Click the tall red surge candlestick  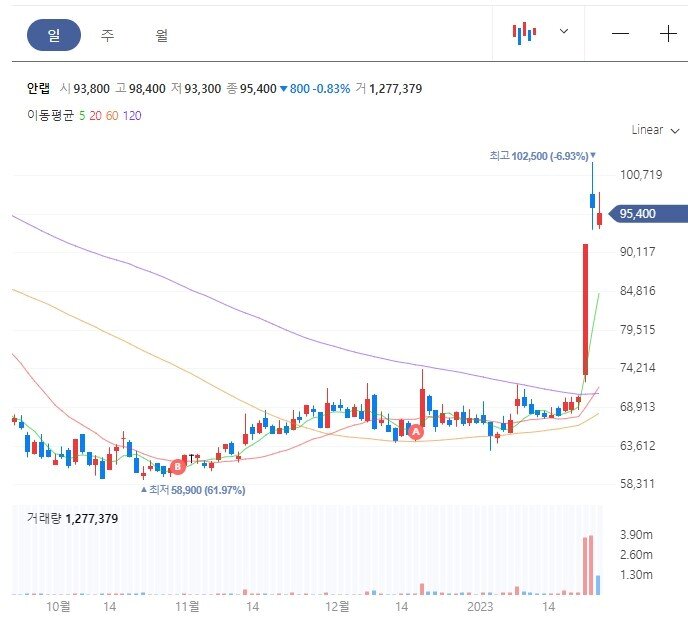coord(585,305)
